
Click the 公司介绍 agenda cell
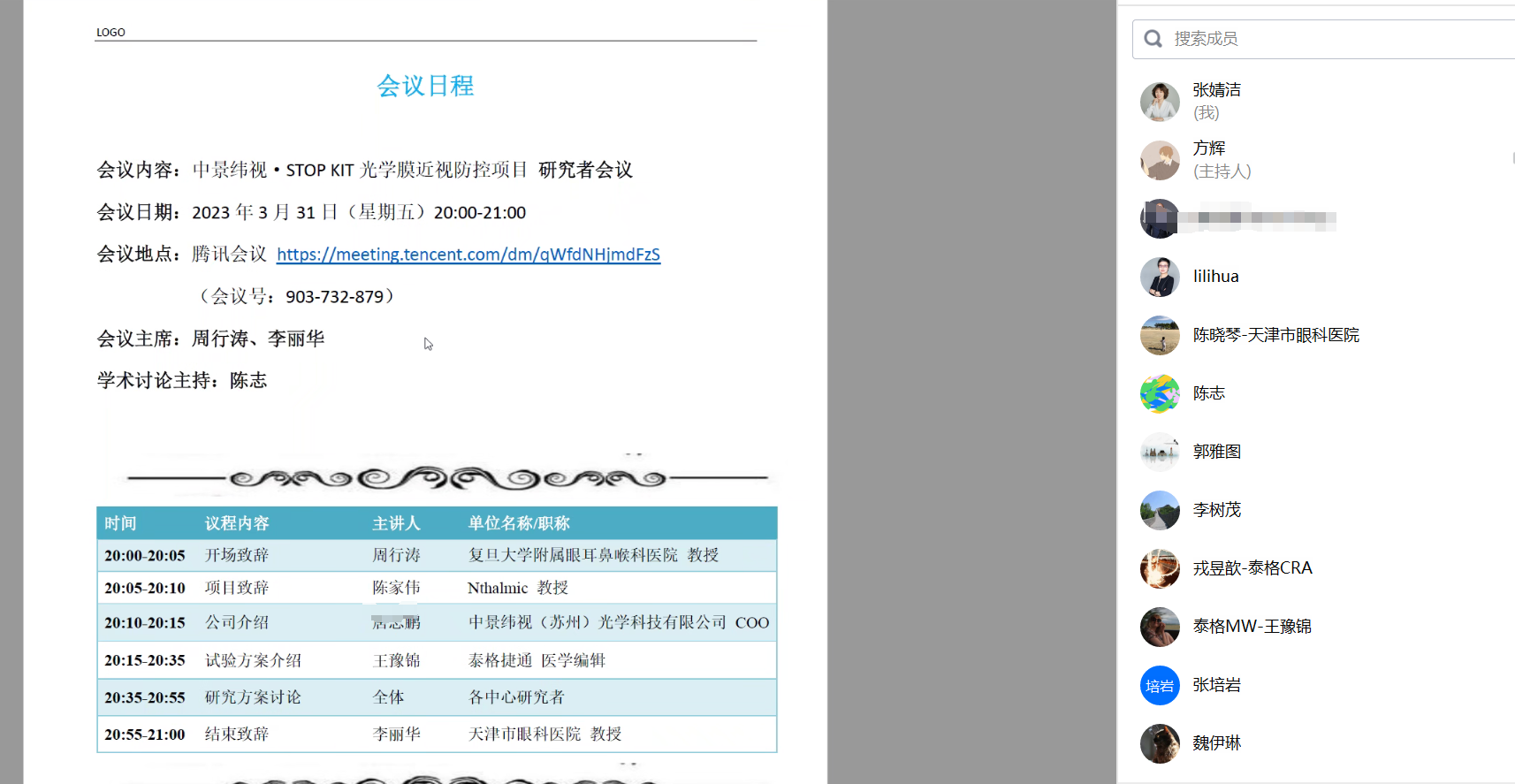237,622
